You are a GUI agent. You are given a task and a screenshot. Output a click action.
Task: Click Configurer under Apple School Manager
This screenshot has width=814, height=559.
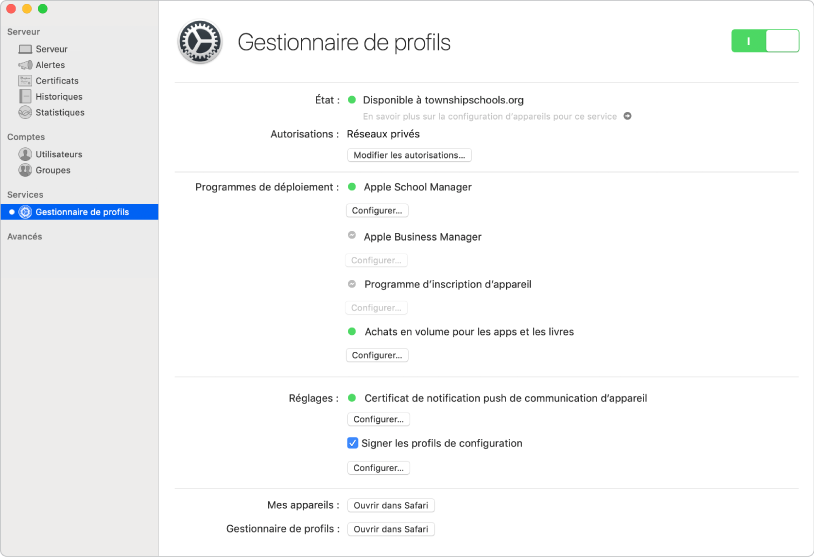coord(377,210)
